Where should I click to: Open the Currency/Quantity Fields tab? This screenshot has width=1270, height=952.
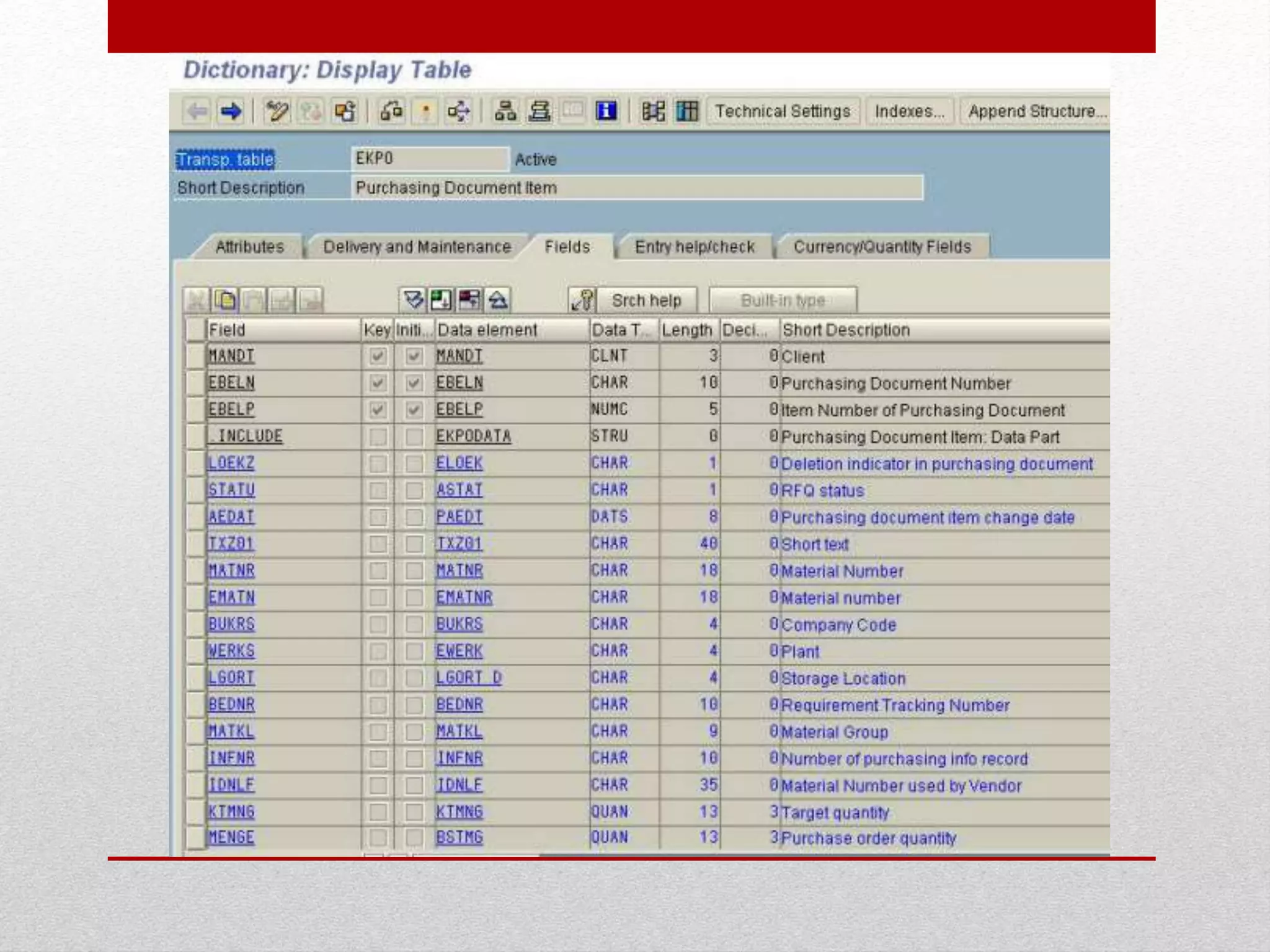[882, 247]
